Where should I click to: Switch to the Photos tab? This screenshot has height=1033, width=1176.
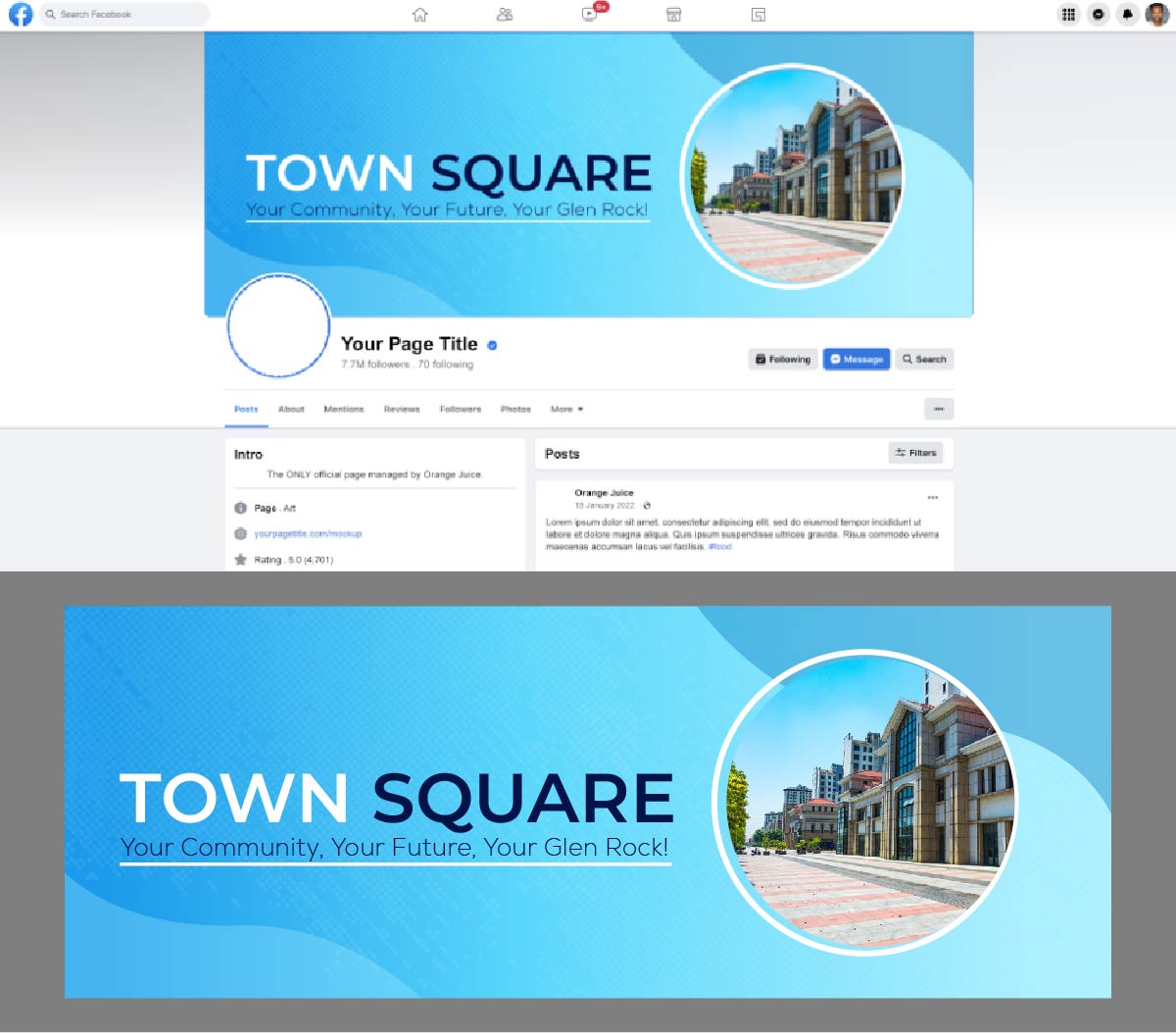(515, 409)
